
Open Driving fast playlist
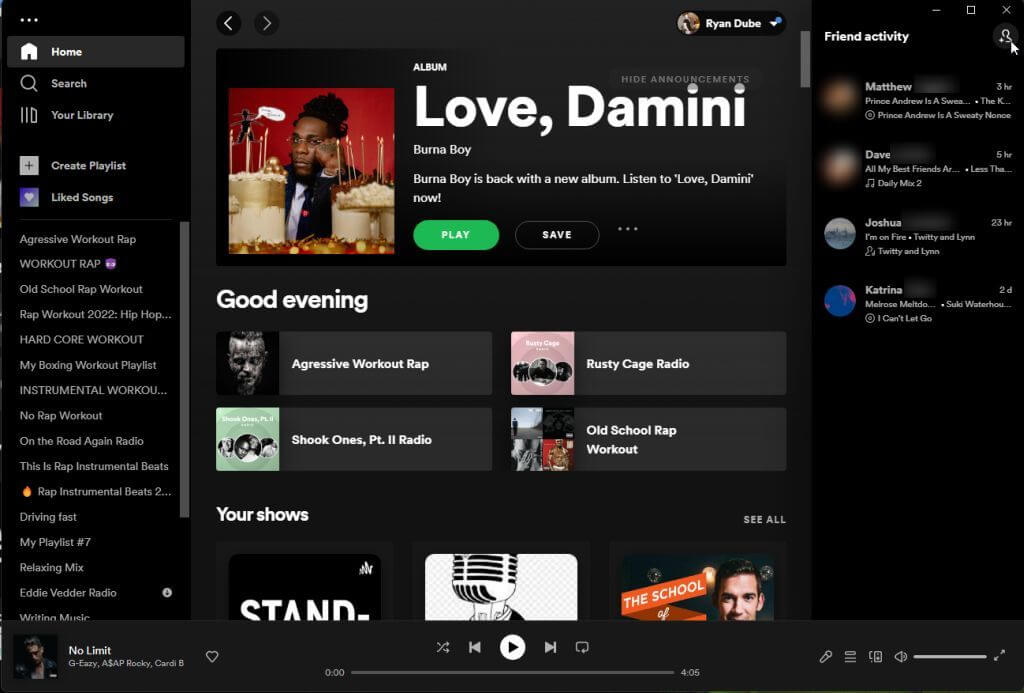(48, 517)
